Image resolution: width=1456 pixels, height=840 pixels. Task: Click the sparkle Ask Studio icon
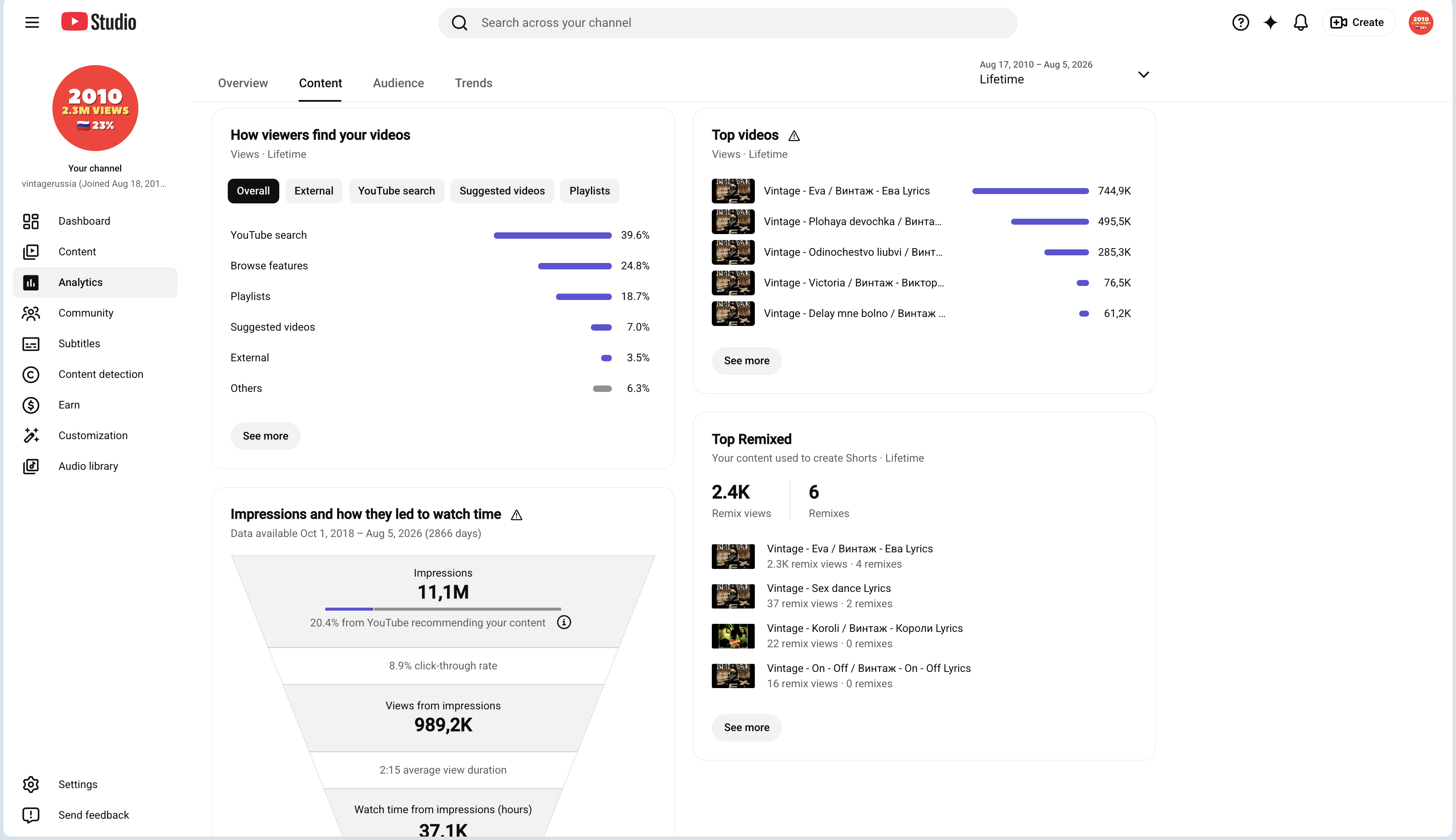[x=1270, y=23]
